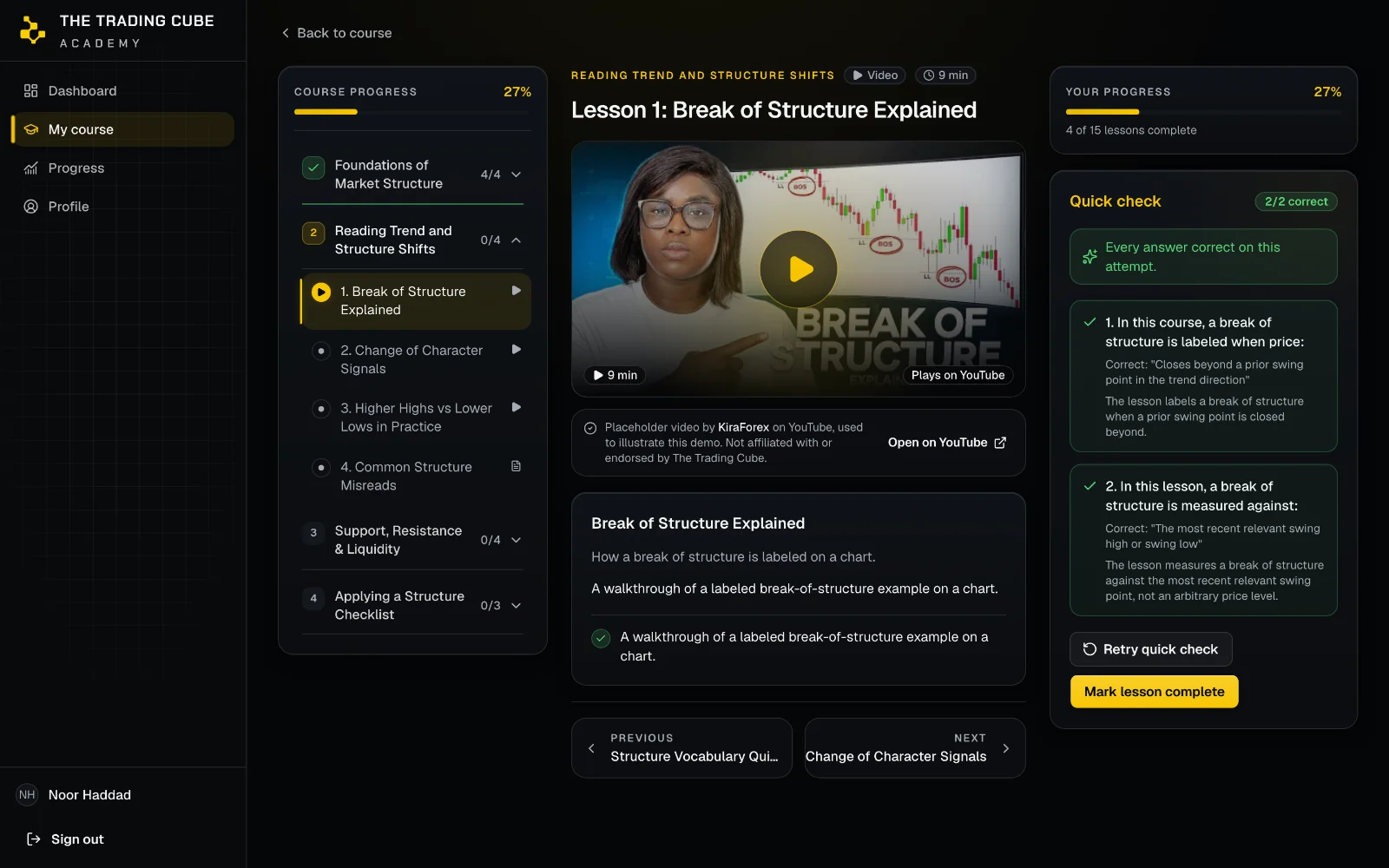Click the 2/2 correct badge
Screen dimensions: 1389x868
tap(1296, 201)
